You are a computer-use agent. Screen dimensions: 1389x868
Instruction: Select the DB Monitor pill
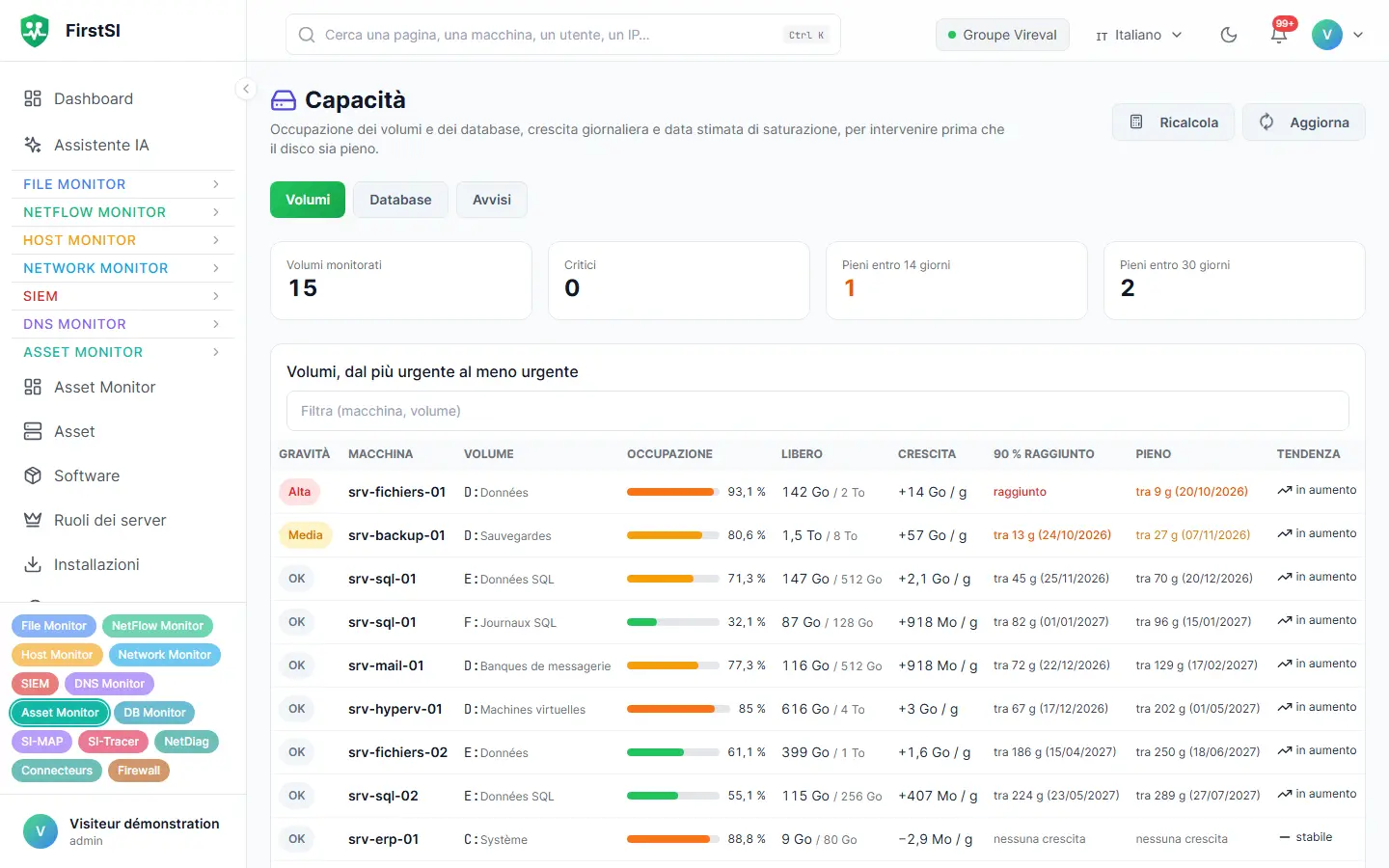[x=154, y=713]
